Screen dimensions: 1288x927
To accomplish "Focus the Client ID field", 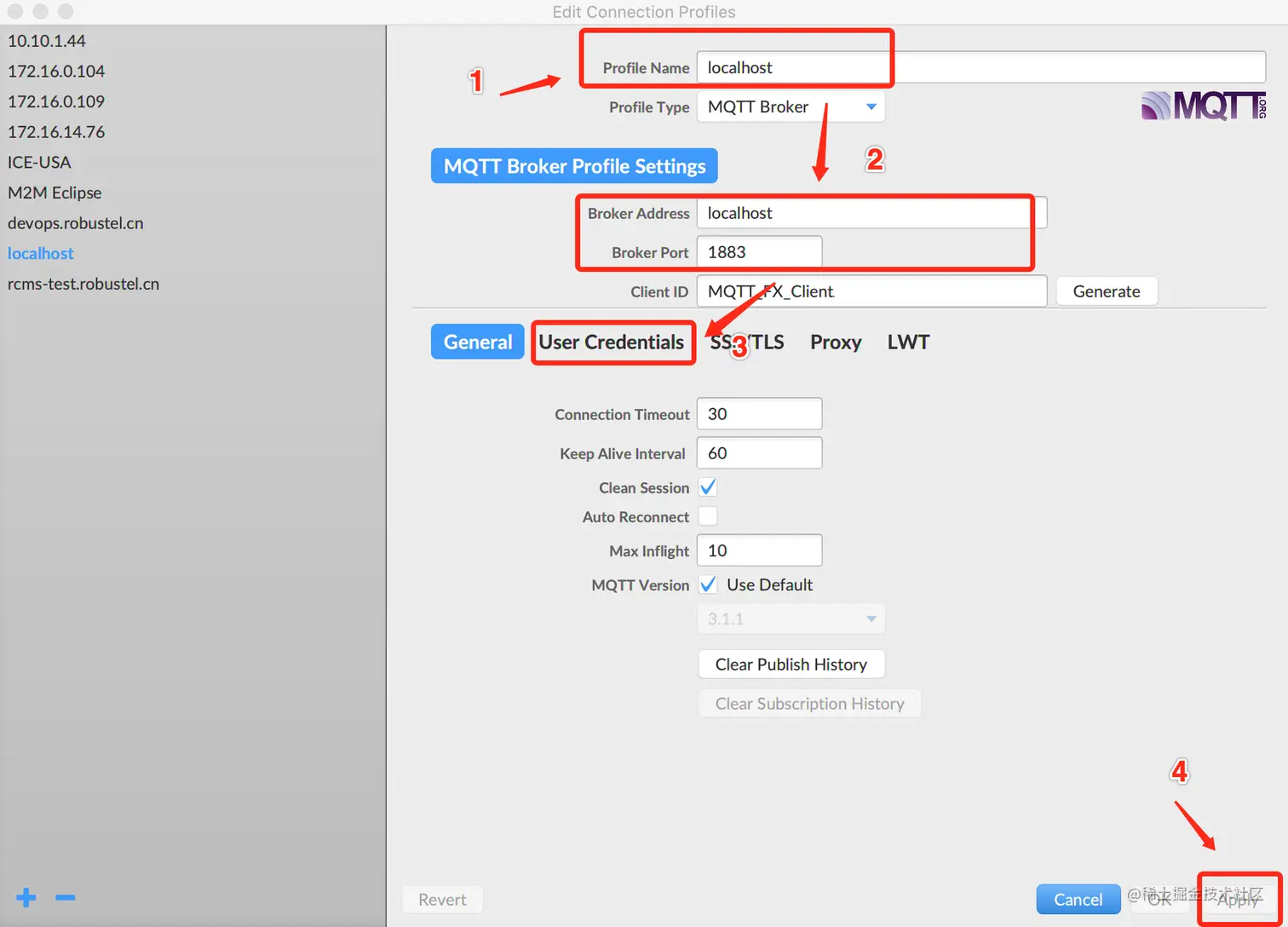I will (872, 291).
